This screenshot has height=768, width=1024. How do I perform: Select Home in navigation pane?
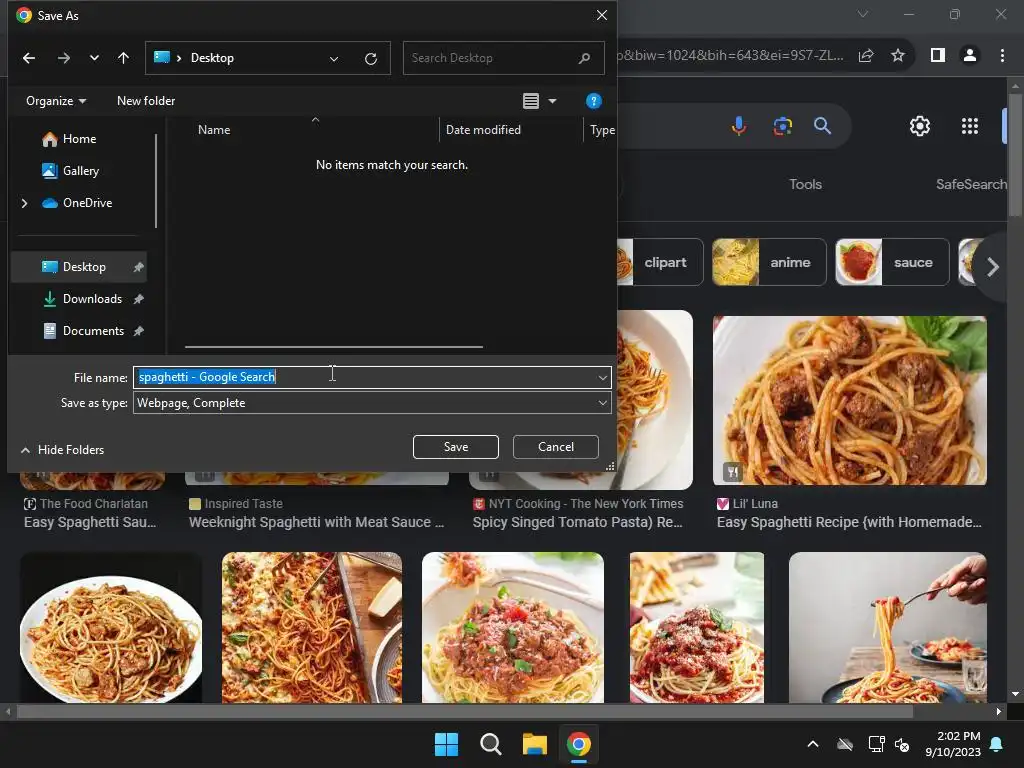pyautogui.click(x=79, y=139)
